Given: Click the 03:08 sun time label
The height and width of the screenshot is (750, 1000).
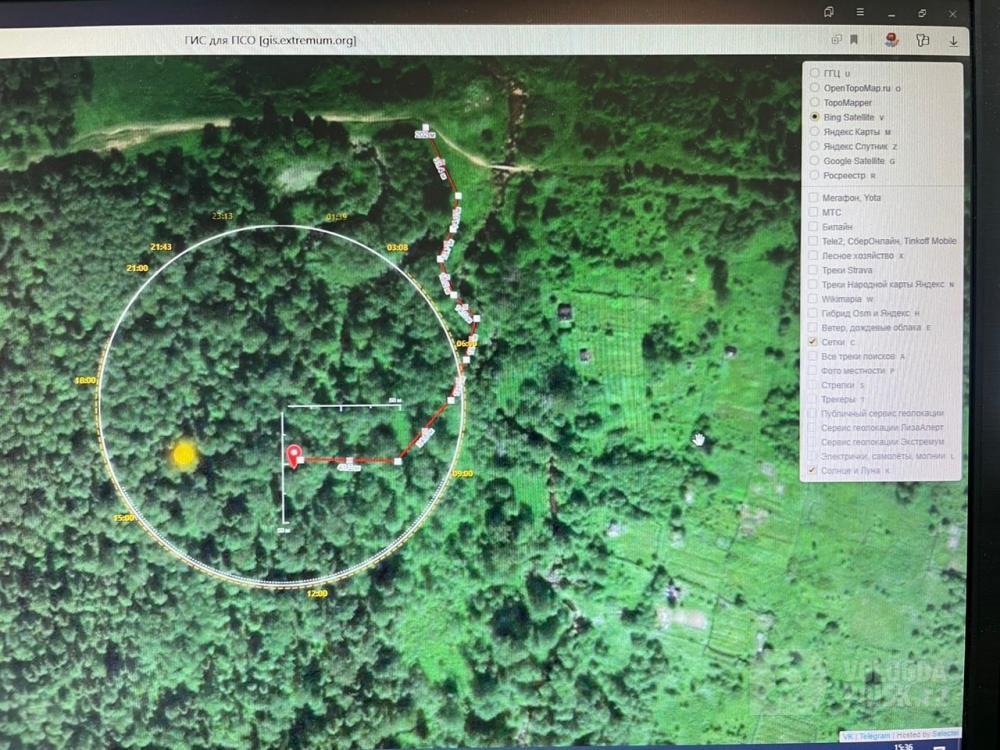Looking at the screenshot, I should pyautogui.click(x=397, y=247).
